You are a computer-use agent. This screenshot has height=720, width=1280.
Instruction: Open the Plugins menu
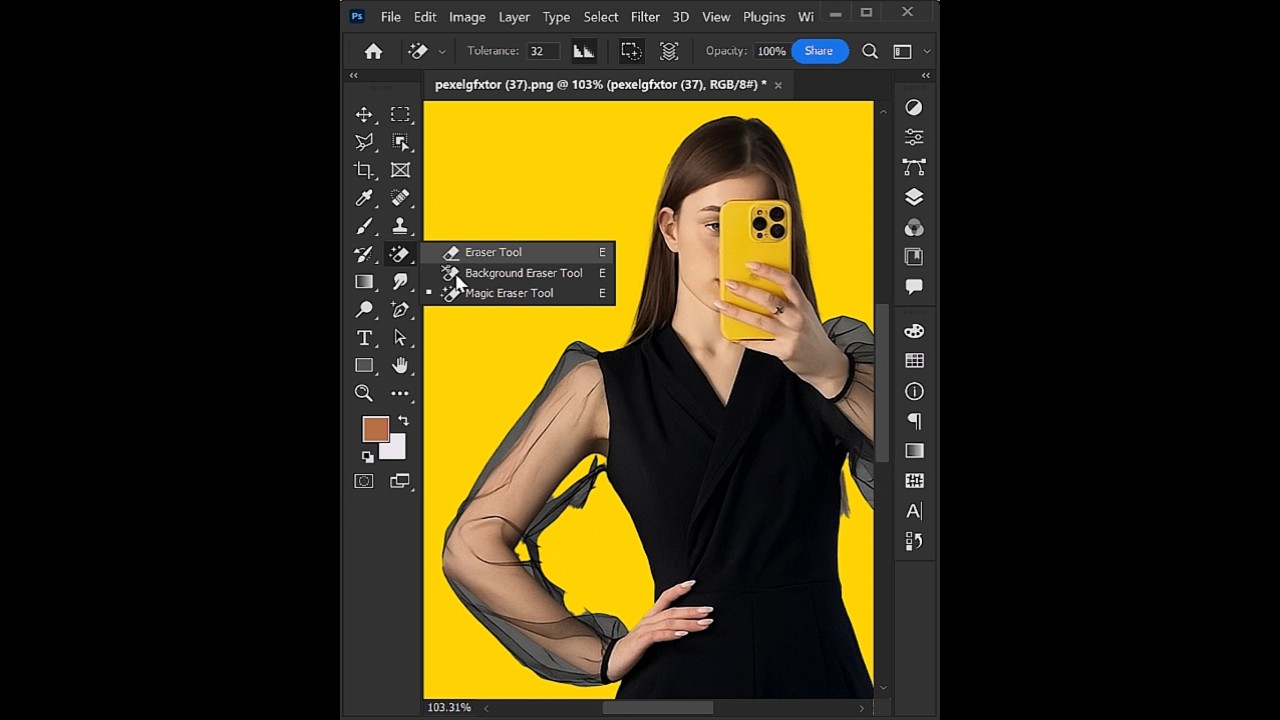tap(764, 17)
